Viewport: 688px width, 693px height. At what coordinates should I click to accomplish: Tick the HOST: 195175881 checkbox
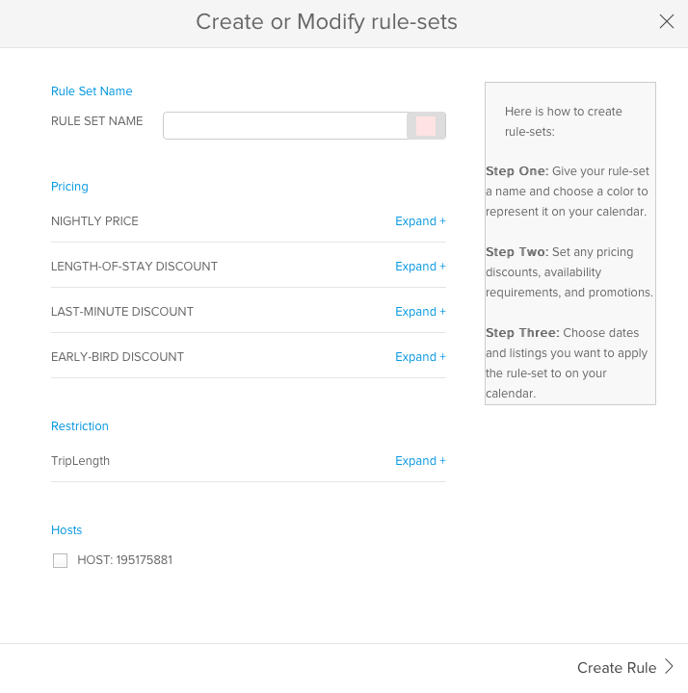coord(60,561)
